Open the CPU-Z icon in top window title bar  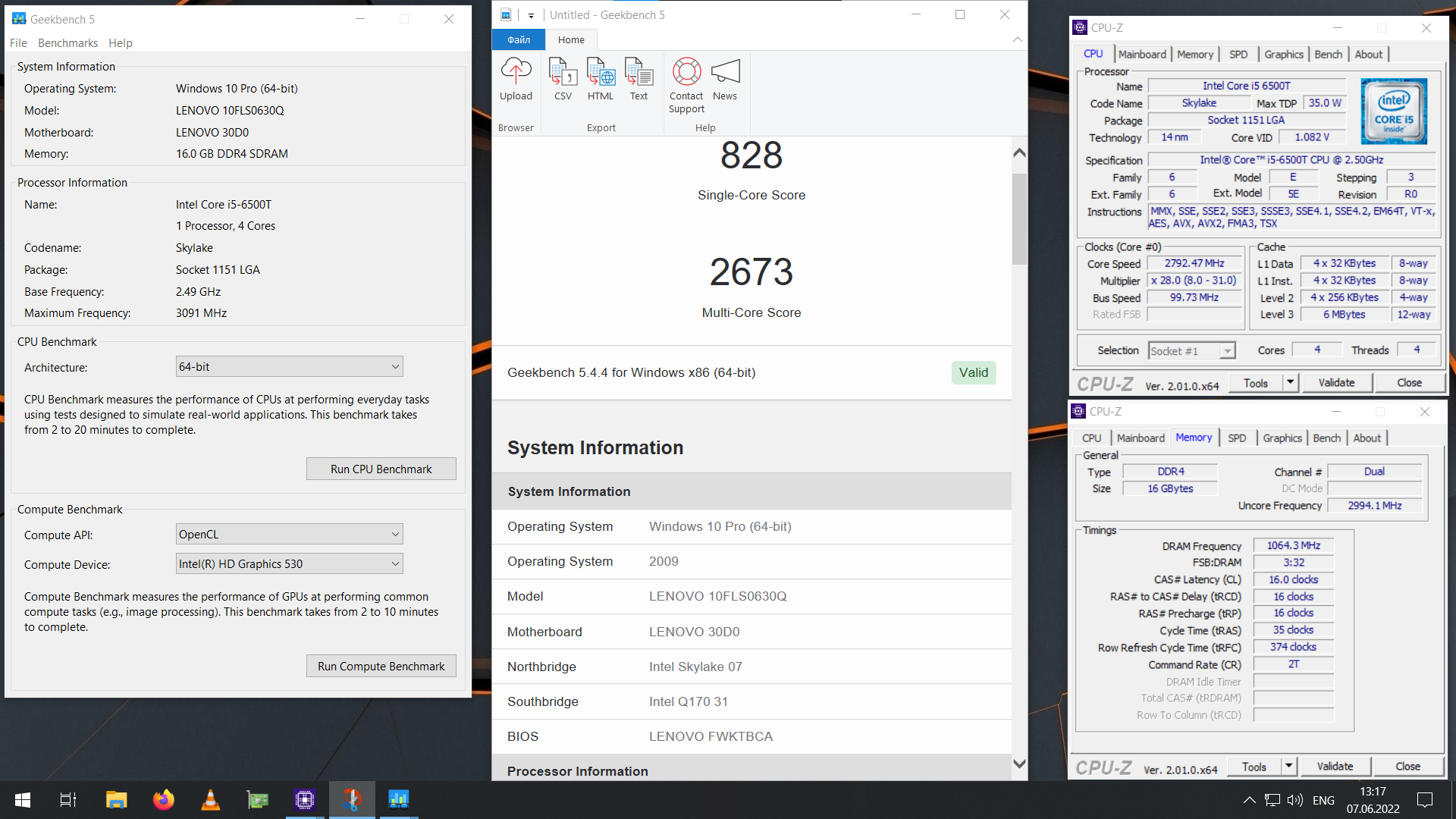[x=1080, y=27]
